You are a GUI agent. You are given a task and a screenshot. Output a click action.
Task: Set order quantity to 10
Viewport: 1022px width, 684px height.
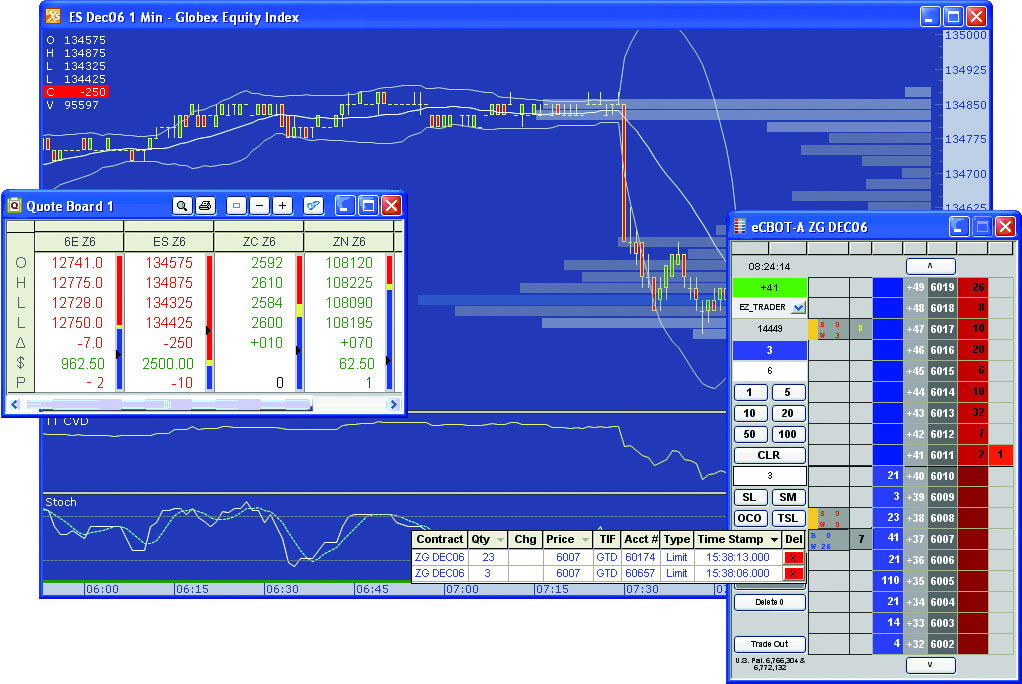(x=750, y=413)
